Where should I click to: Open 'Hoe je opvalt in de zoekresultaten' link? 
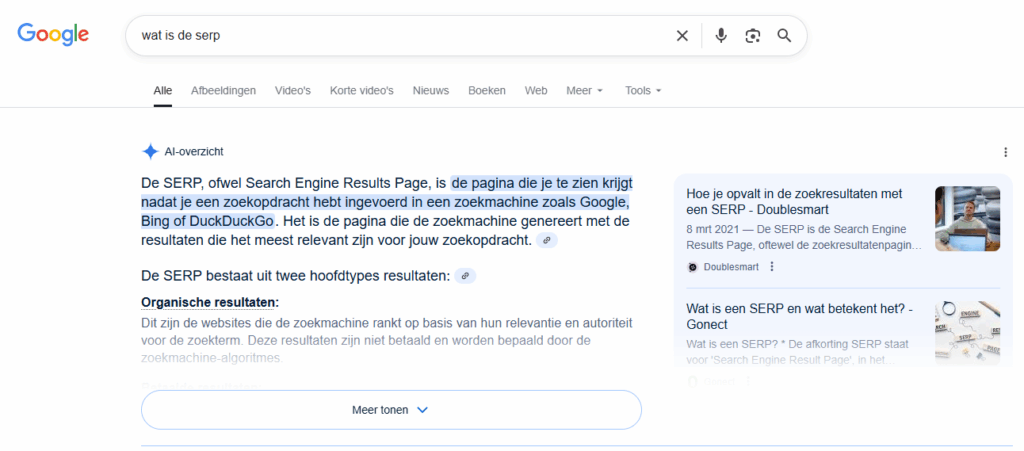tap(794, 202)
